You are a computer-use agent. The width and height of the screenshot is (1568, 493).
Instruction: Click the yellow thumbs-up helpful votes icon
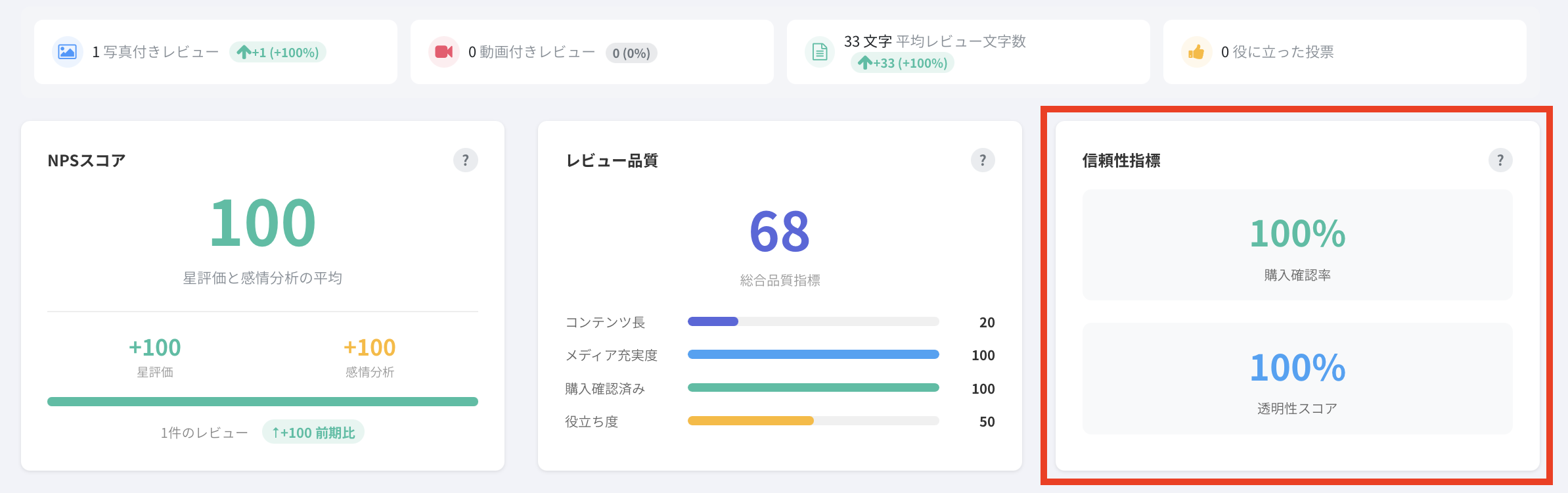pos(1196,52)
